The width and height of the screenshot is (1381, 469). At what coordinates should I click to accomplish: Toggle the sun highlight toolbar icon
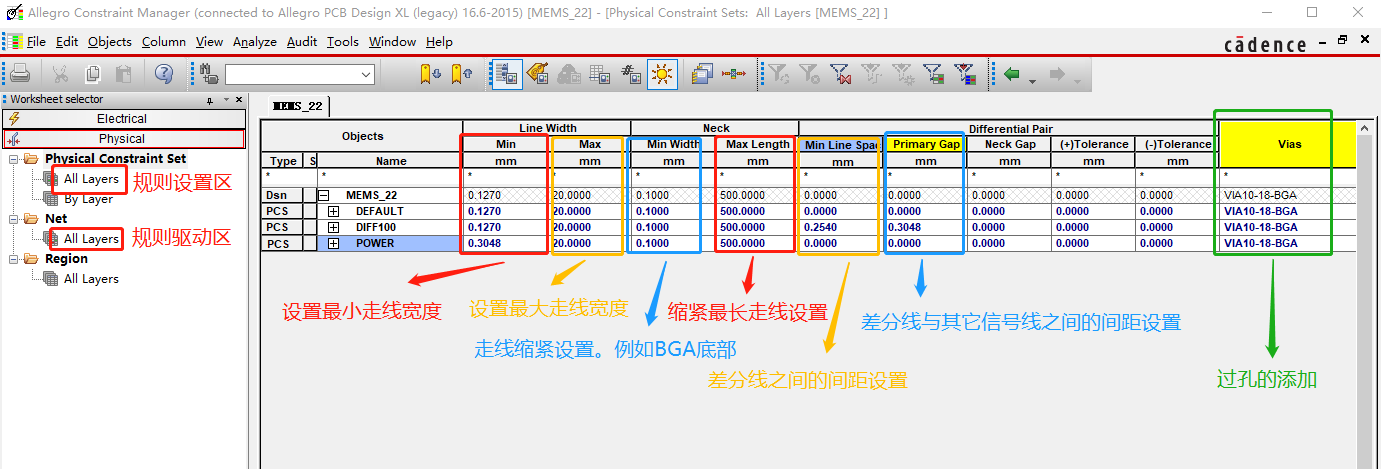[x=662, y=73]
